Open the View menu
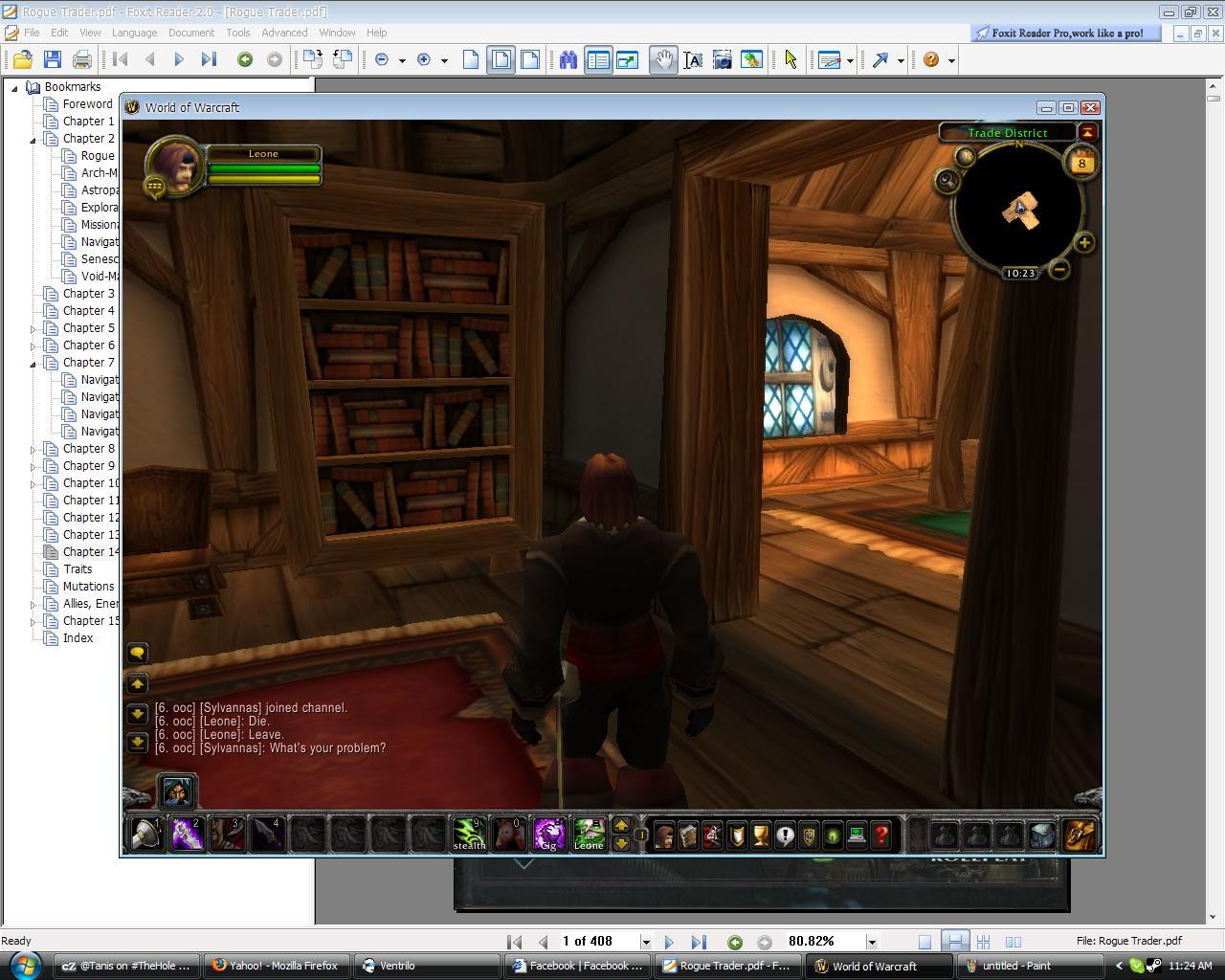The image size is (1225, 980). (x=90, y=33)
